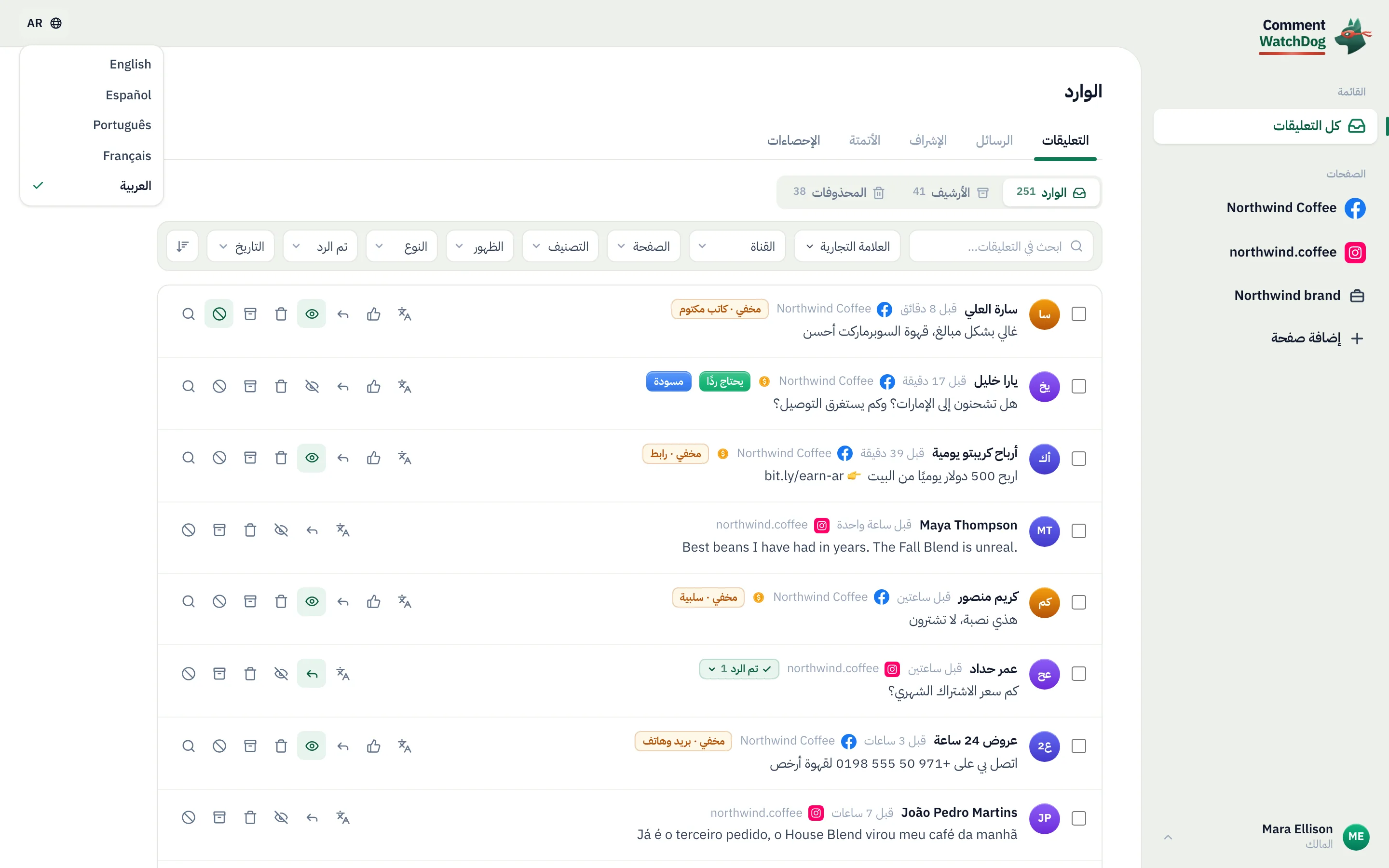
Task: Open كل التعليقات in sidebar
Action: pos(1265,126)
